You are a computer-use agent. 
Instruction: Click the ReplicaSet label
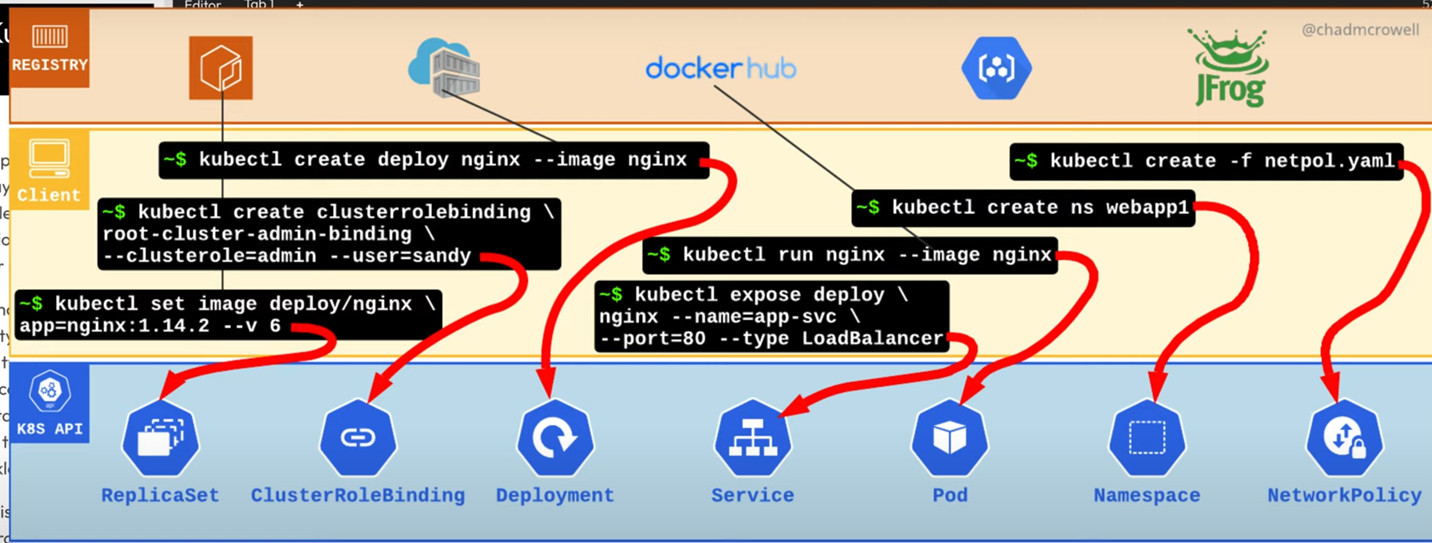160,495
